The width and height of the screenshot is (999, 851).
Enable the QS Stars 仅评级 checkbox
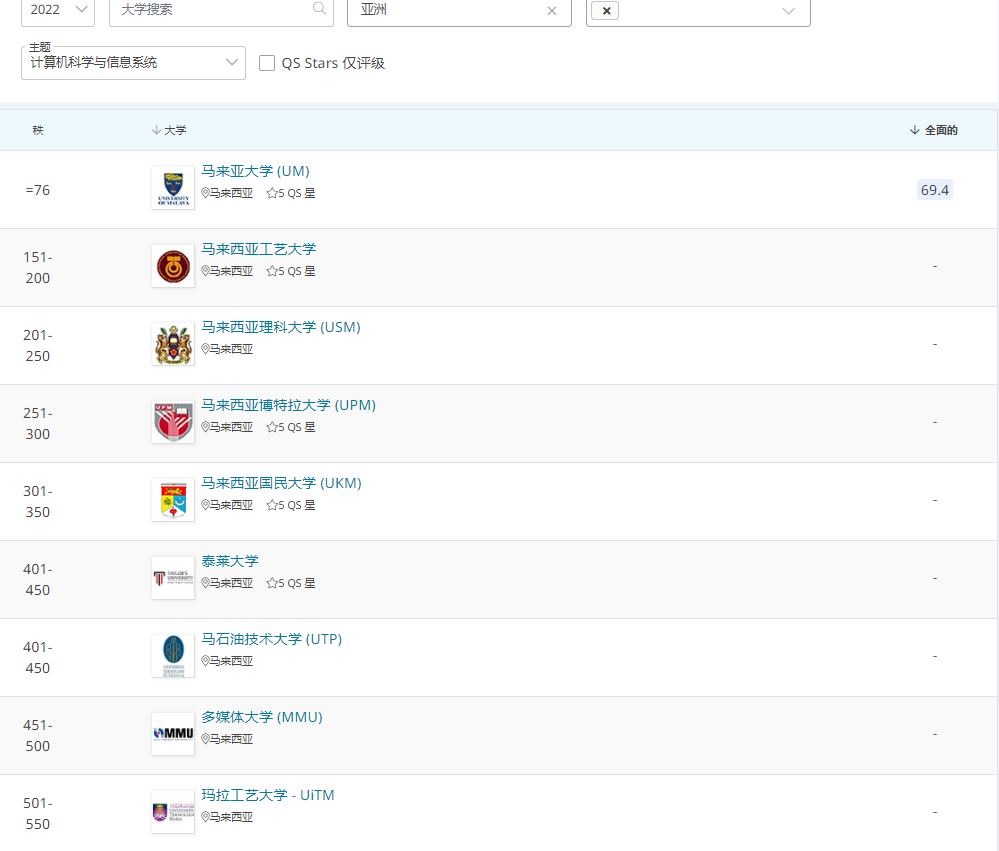(267, 63)
